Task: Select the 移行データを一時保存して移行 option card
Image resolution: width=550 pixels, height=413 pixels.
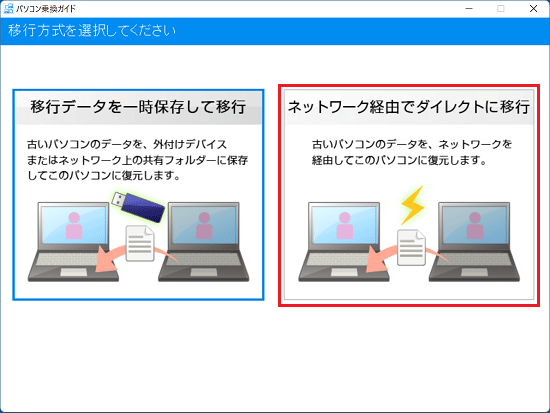Action: [x=138, y=195]
